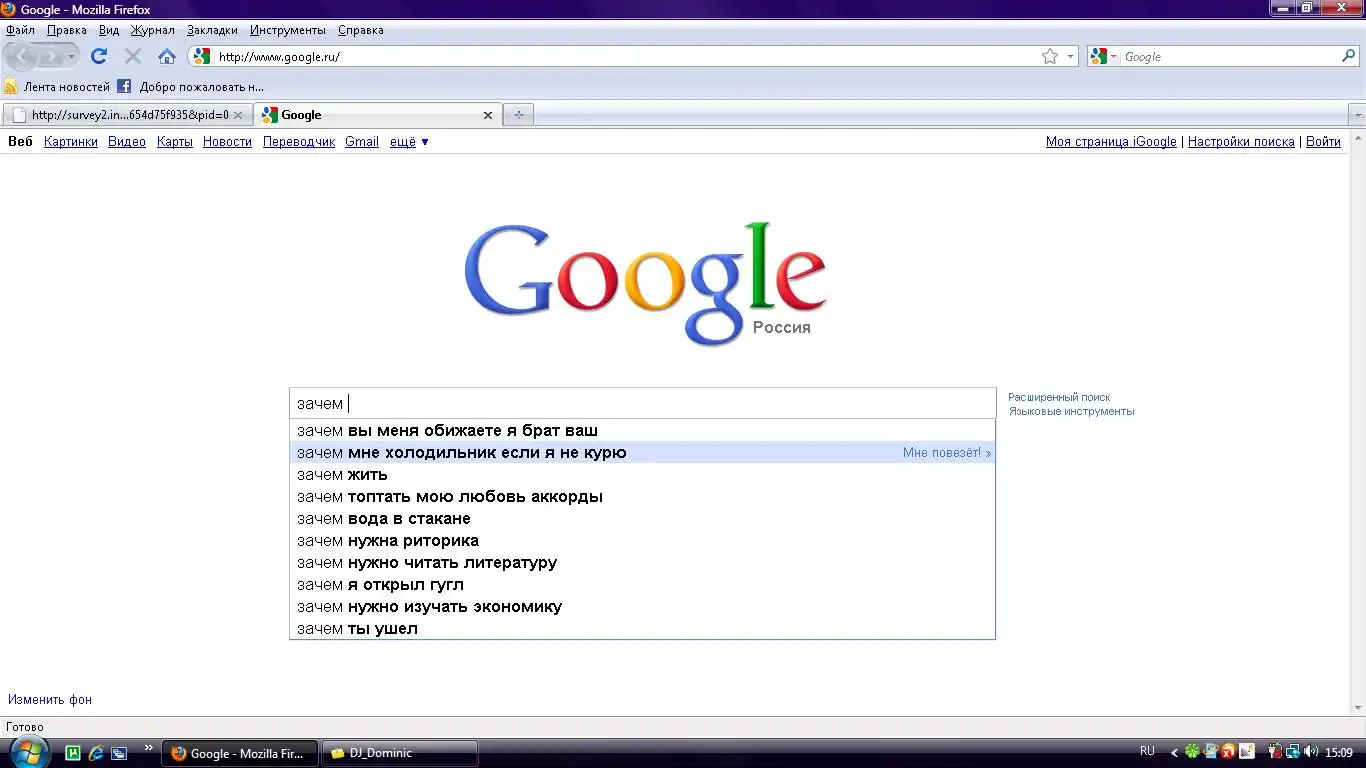Open the search engine selector dropdown
The width and height of the screenshot is (1366, 768).
1104,57
